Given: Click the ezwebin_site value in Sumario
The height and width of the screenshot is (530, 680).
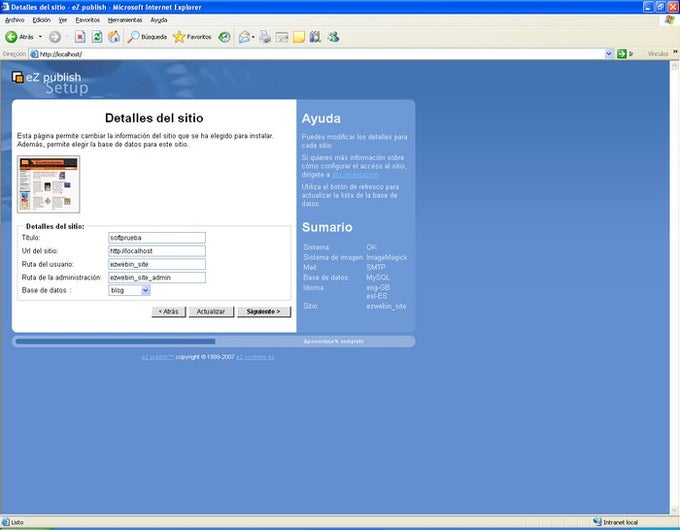Looking at the screenshot, I should pos(386,306).
